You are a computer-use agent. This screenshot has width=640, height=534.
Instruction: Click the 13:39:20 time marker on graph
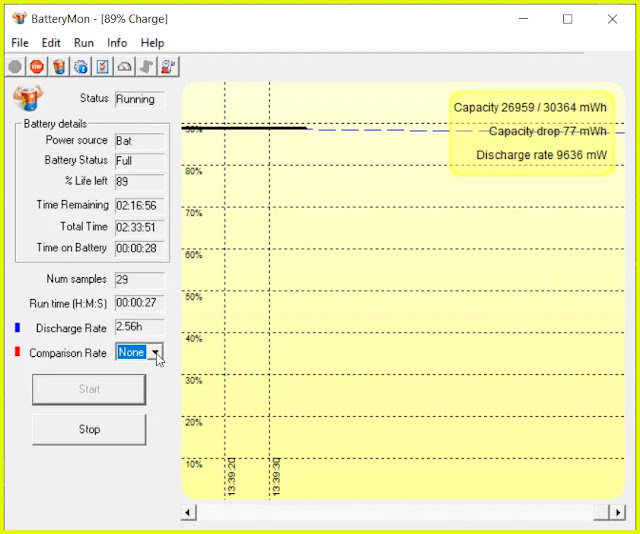pos(231,477)
